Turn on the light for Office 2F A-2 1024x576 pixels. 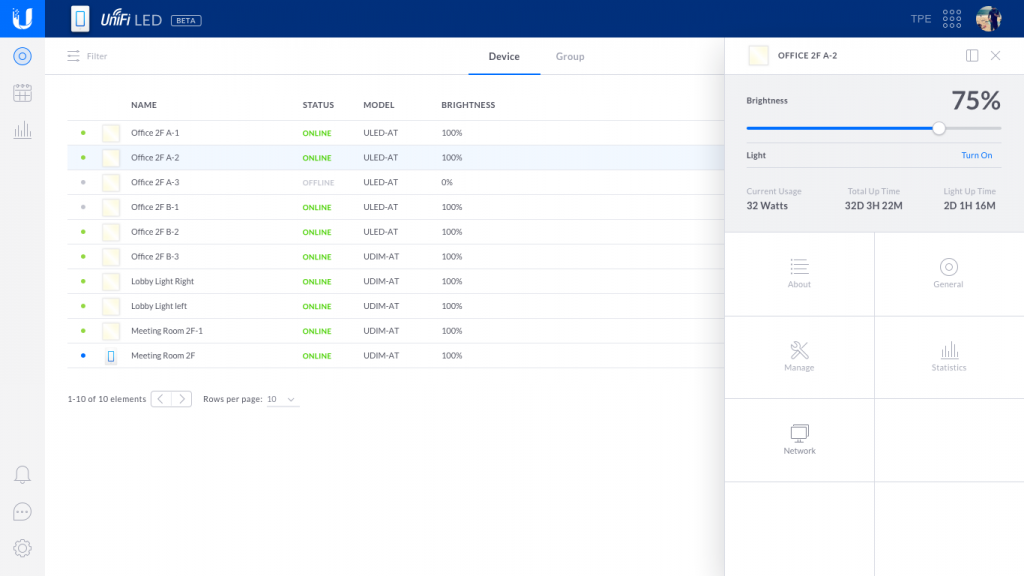click(975, 155)
